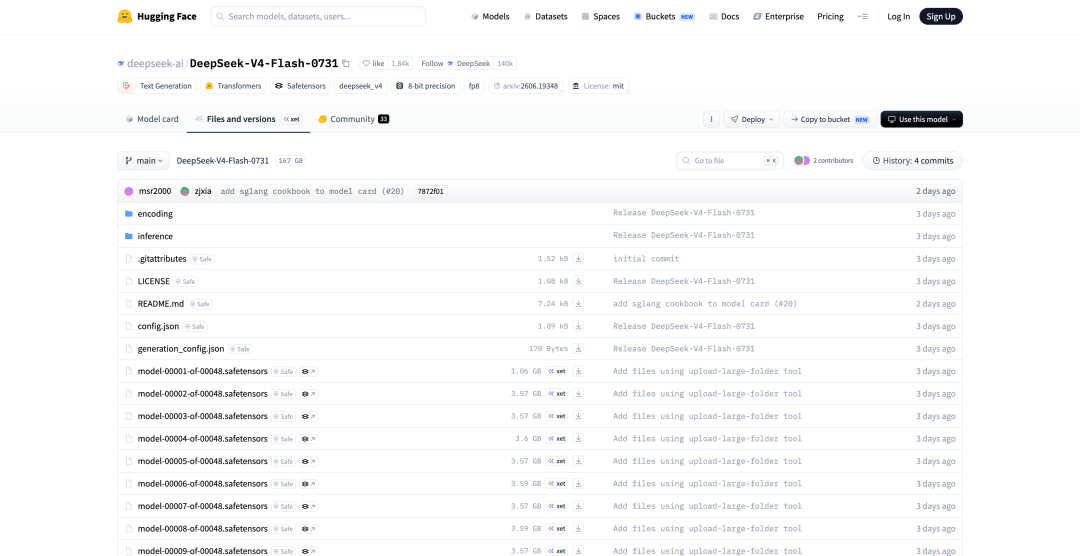Focus the Go to file input

click(730, 161)
